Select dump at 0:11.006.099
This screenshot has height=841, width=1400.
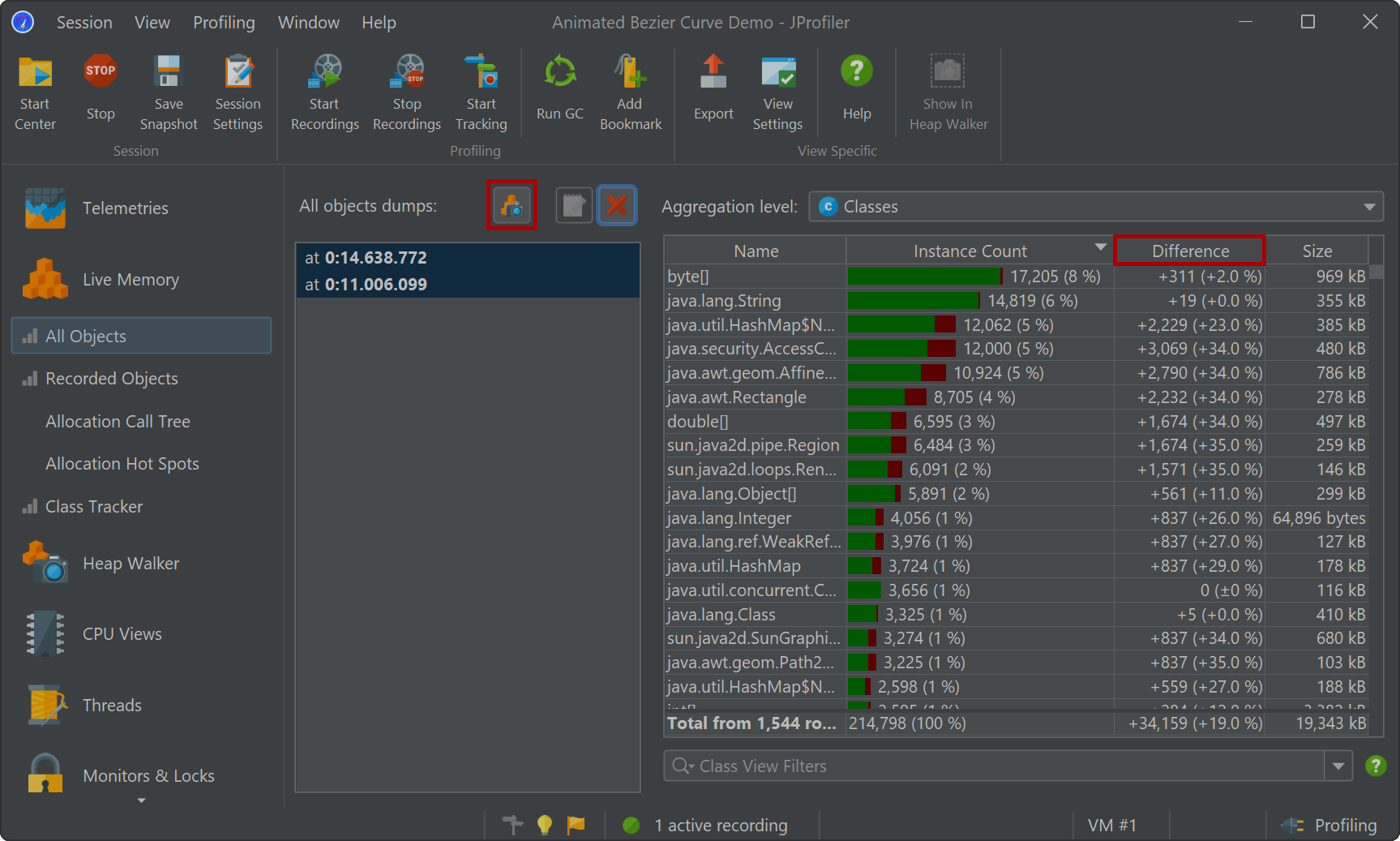point(468,285)
